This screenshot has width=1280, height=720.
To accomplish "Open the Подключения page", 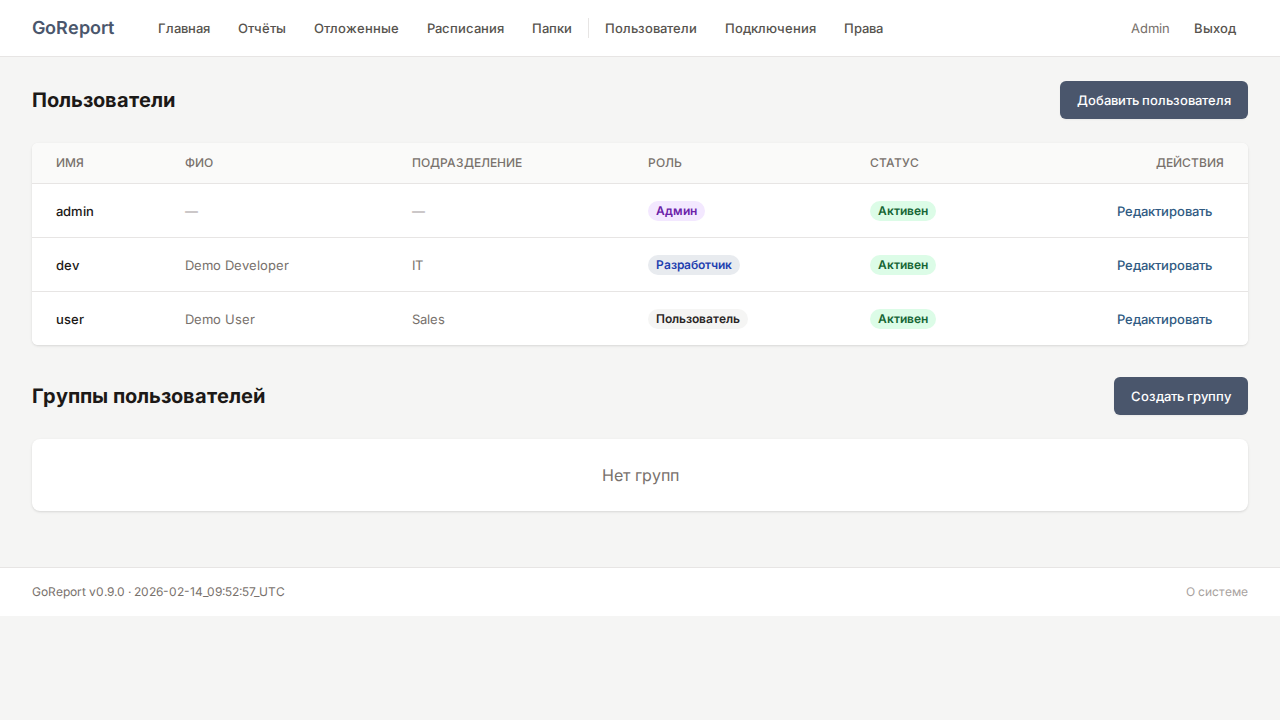I will (x=770, y=28).
